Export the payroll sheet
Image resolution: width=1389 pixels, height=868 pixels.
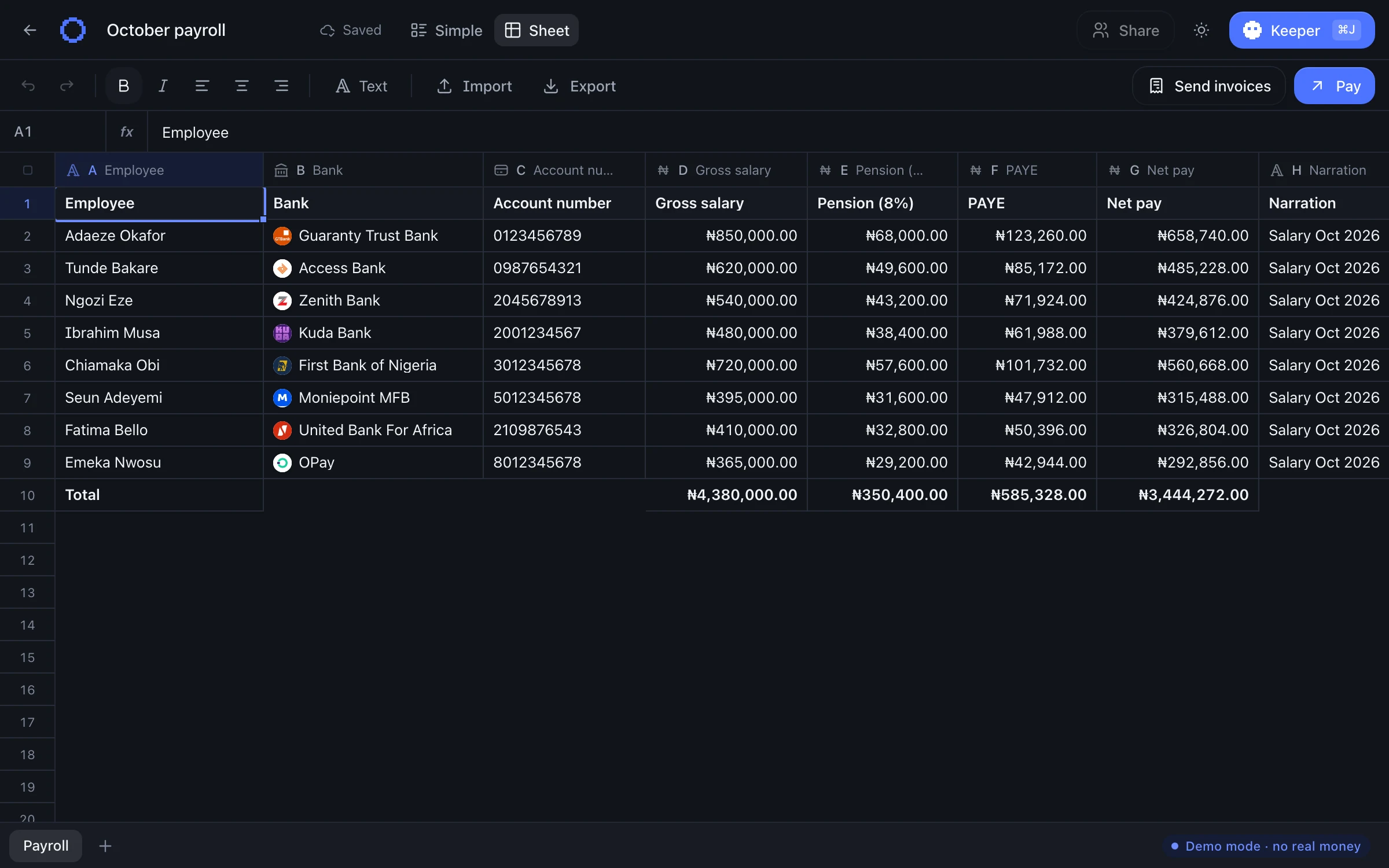click(x=579, y=86)
